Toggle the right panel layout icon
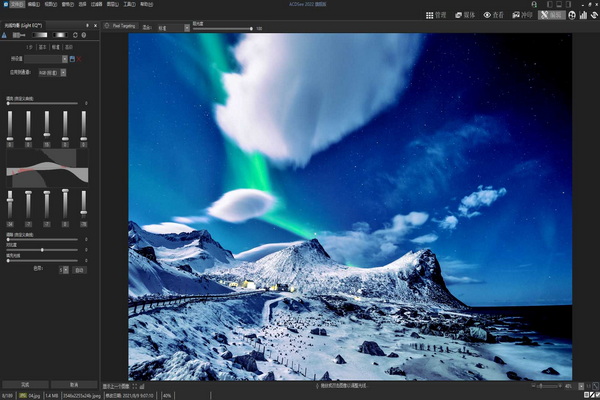The image size is (600, 400). pos(568,5)
